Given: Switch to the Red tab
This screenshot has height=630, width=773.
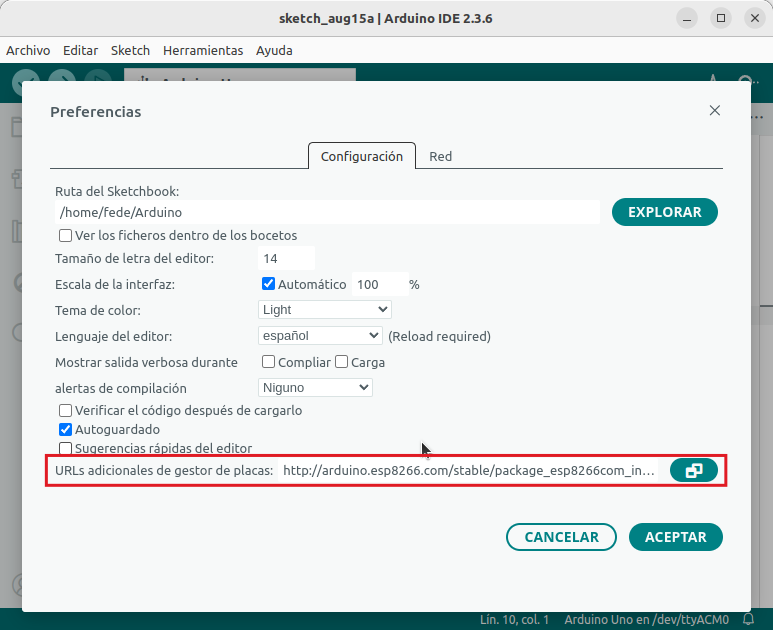Looking at the screenshot, I should (x=440, y=156).
